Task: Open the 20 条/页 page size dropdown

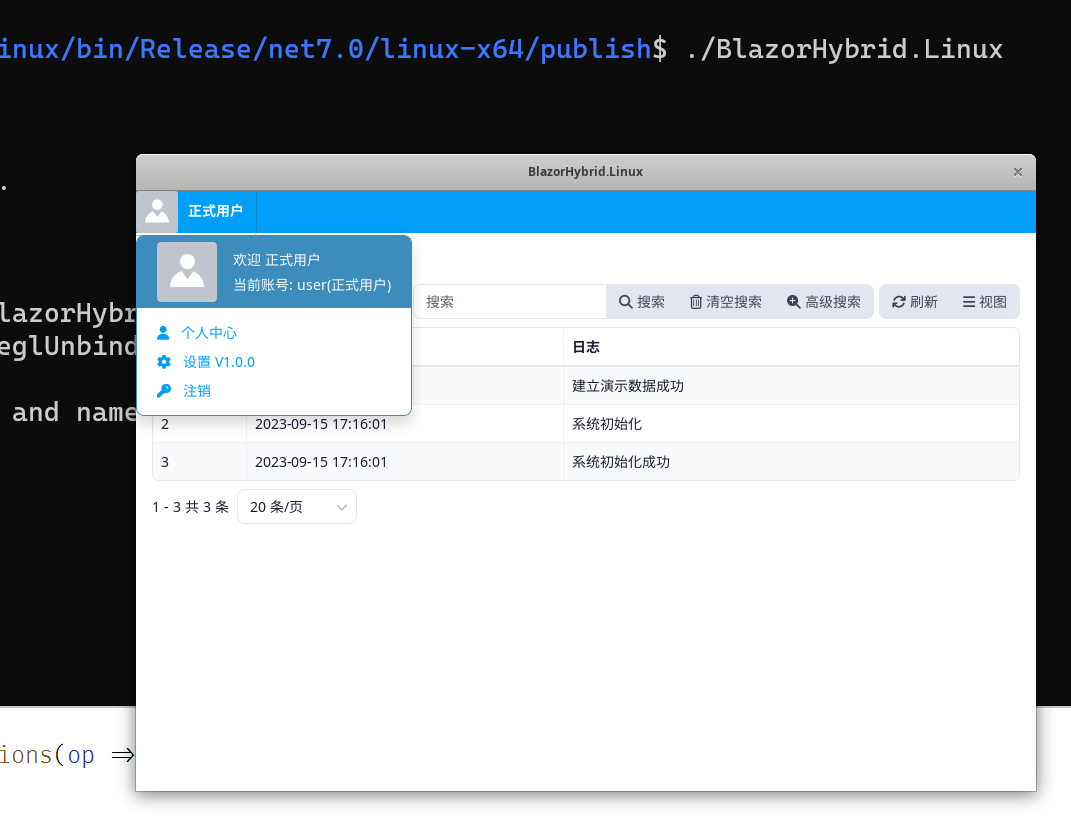Action: click(x=297, y=507)
